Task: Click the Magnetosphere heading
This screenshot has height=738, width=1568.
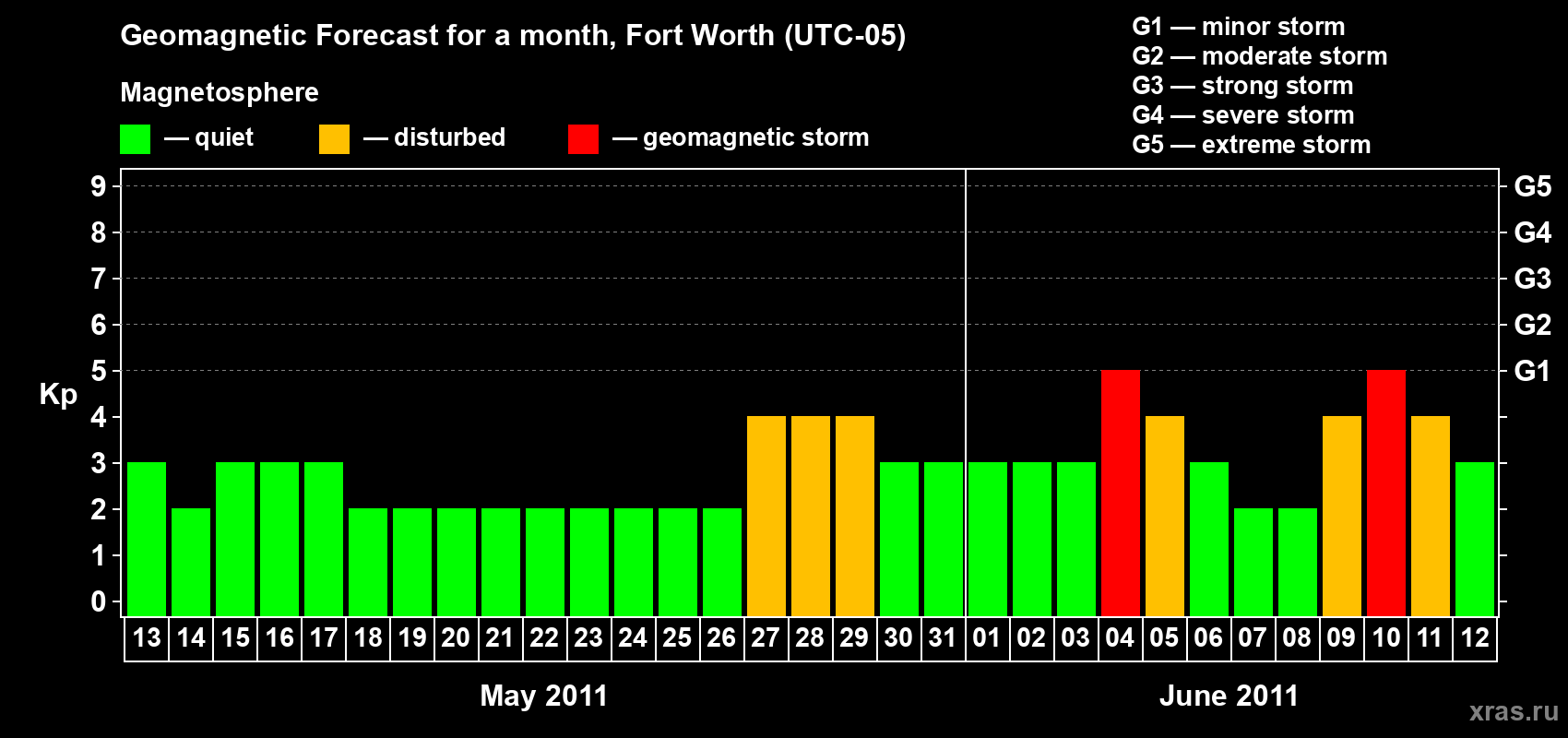Action: (x=220, y=92)
